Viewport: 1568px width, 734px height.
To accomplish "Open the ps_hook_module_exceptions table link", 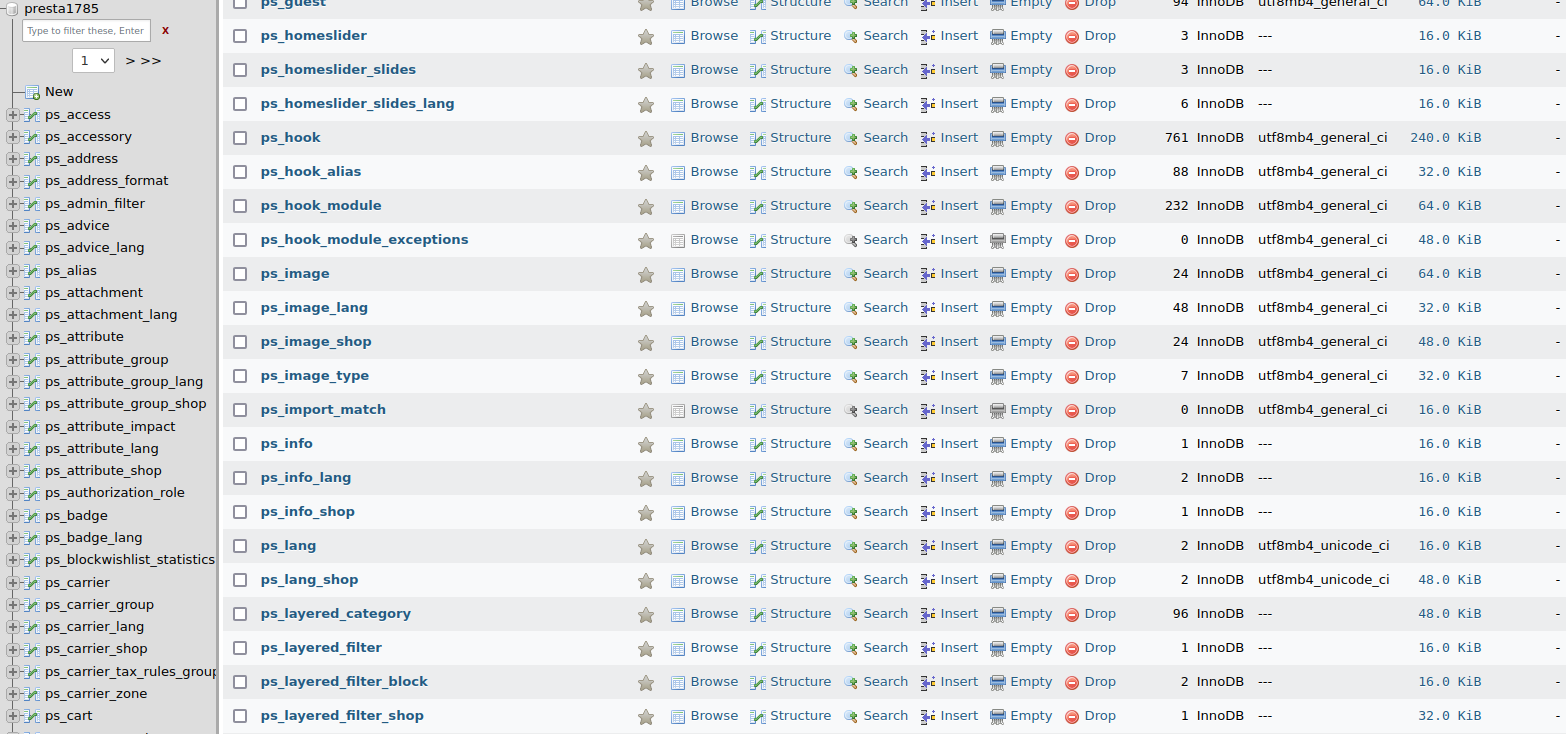I will tap(364, 240).
